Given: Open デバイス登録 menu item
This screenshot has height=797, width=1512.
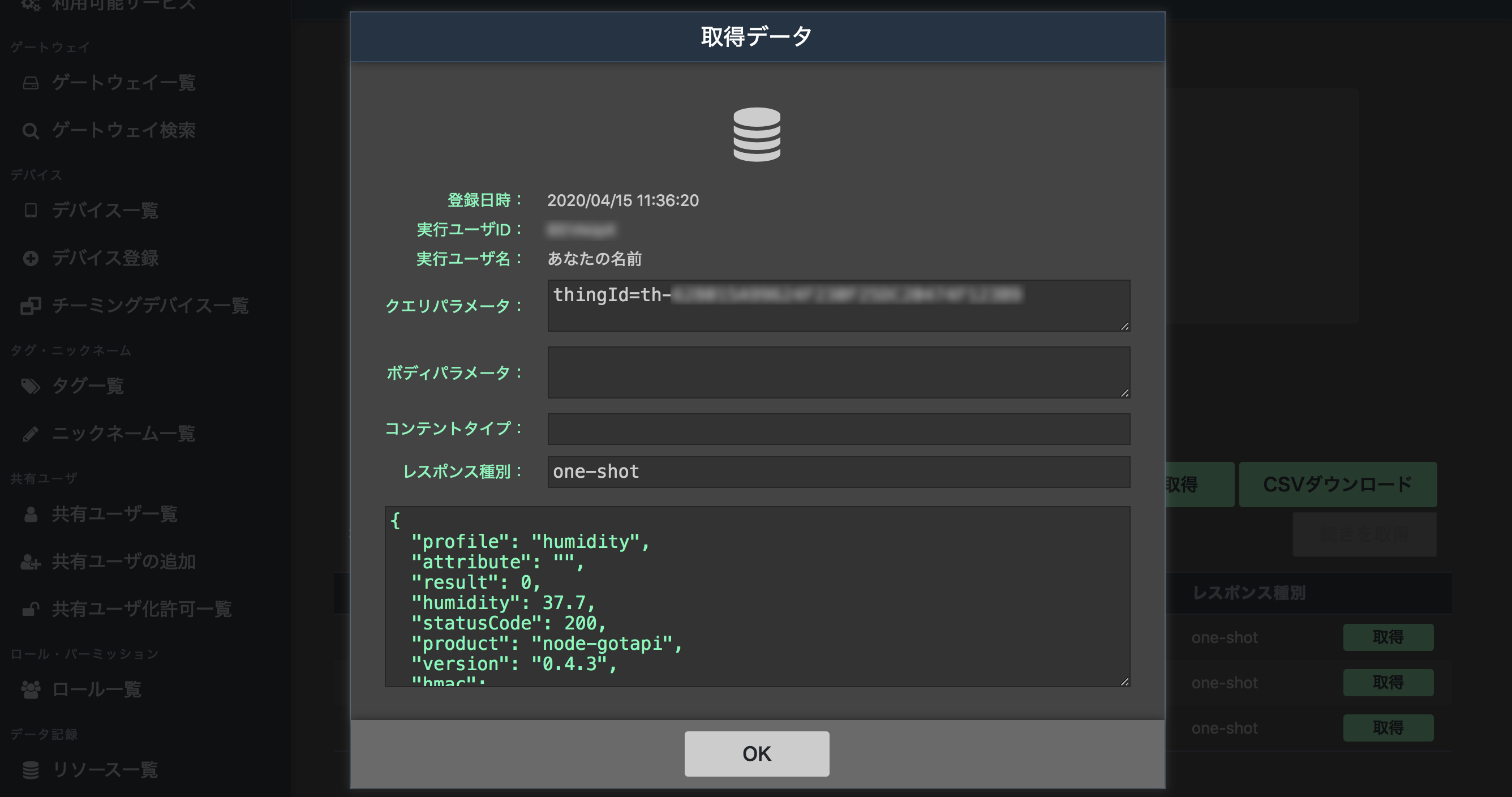Looking at the screenshot, I should pos(105,258).
